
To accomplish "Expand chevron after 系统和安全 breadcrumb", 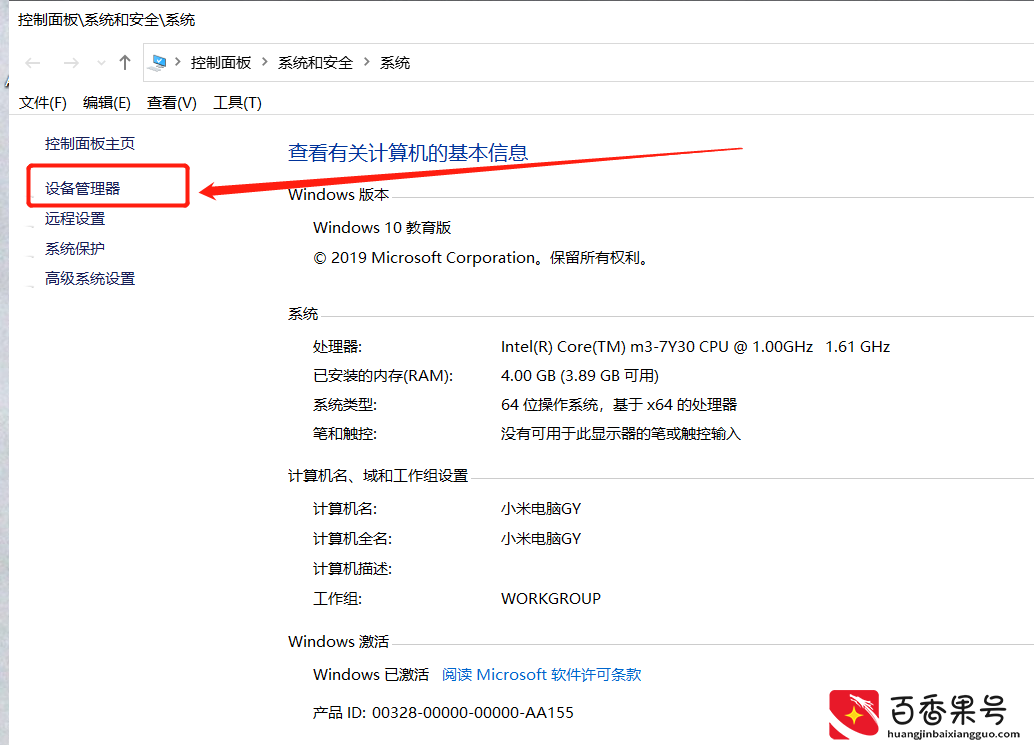I will click(x=367, y=62).
